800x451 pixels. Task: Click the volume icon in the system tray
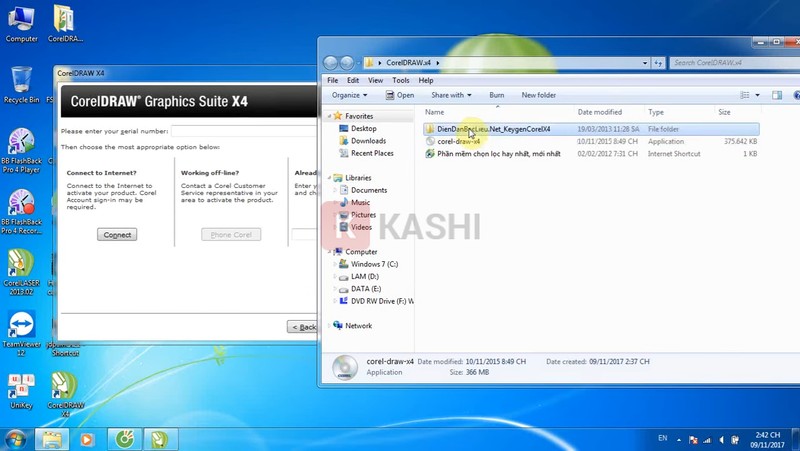coord(721,439)
